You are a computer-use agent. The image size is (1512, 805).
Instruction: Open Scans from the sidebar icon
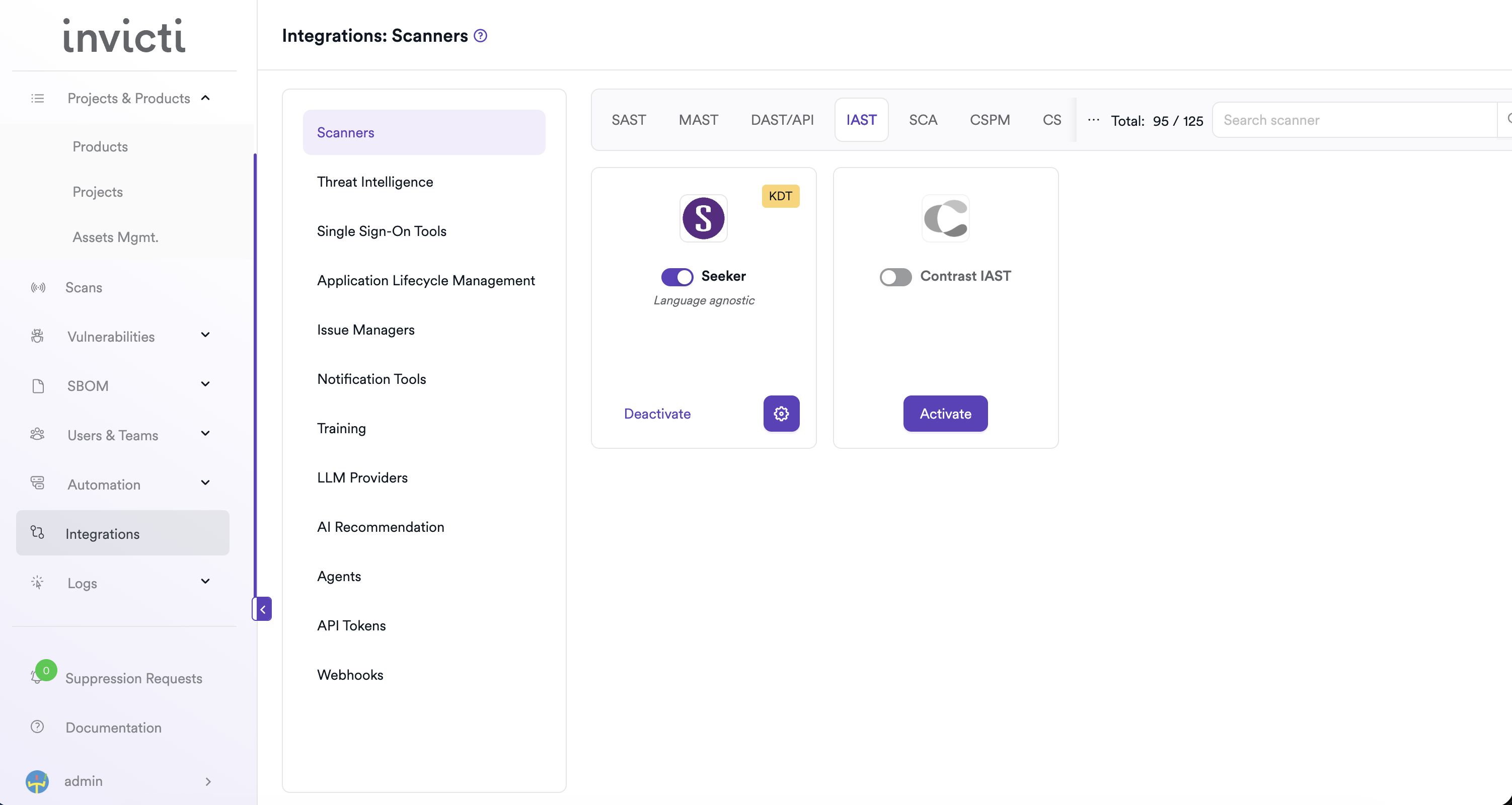click(x=38, y=287)
